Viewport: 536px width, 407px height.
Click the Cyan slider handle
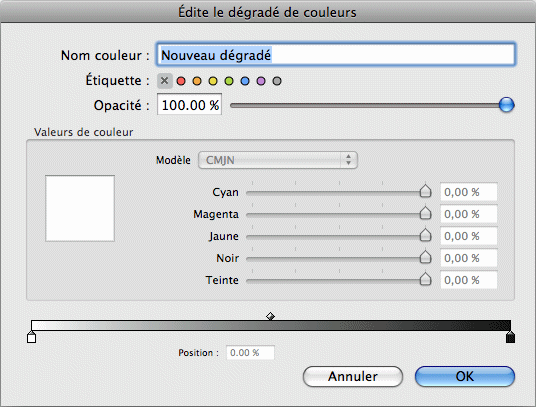point(425,191)
